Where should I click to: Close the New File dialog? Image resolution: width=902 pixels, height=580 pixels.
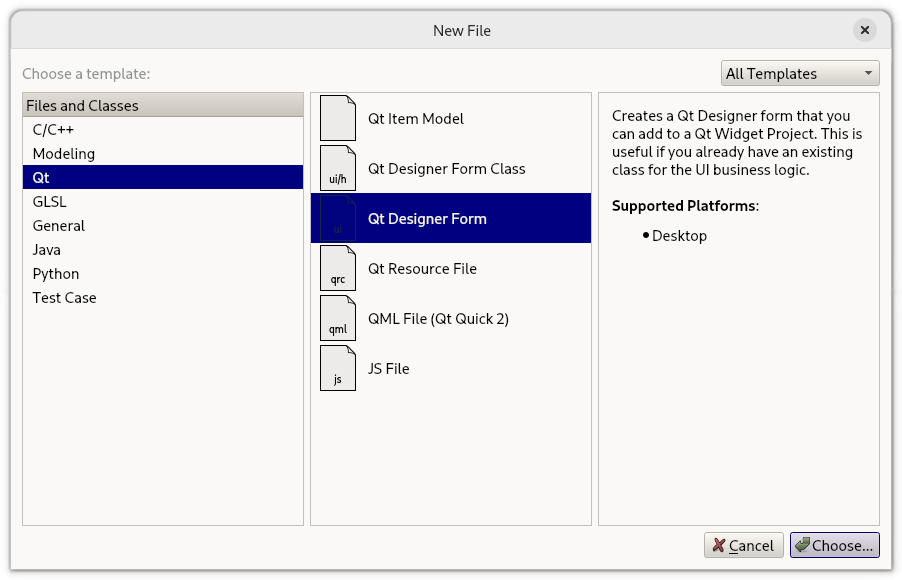click(x=865, y=30)
